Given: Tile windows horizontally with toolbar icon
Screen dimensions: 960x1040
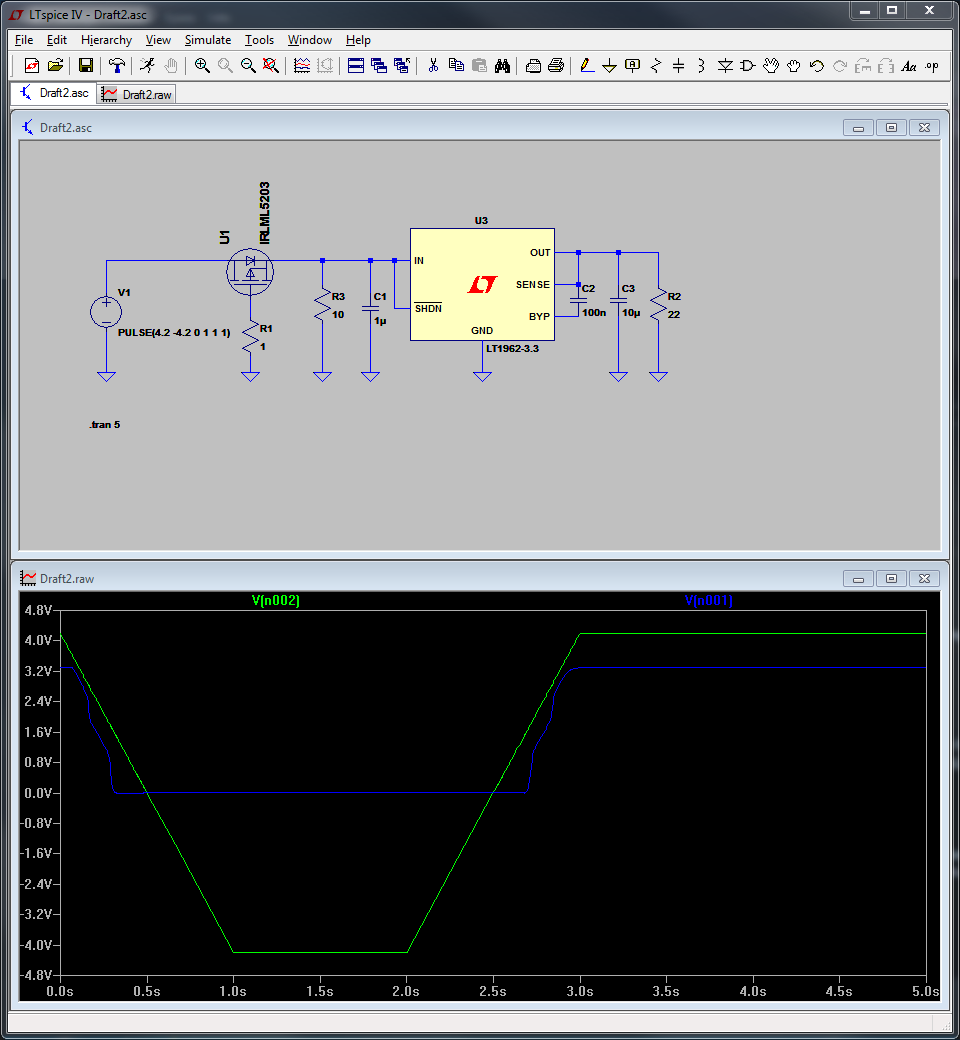Looking at the screenshot, I should 356,65.
